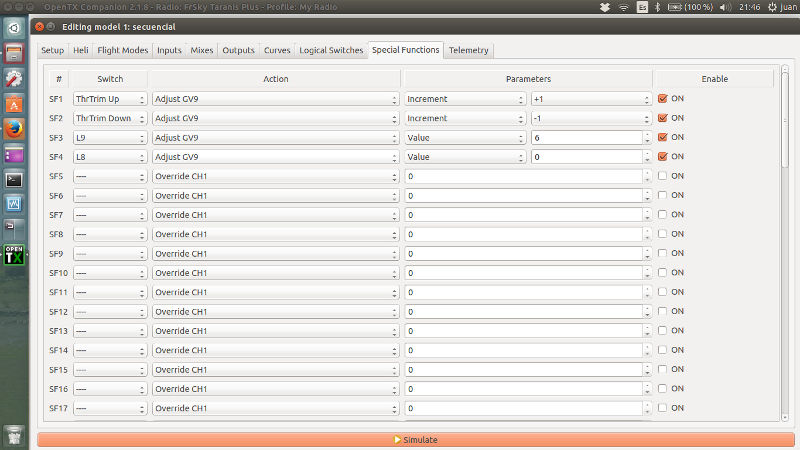Open the sound volume indicator
Image resolution: width=800 pixels, height=450 pixels.
click(725, 7)
